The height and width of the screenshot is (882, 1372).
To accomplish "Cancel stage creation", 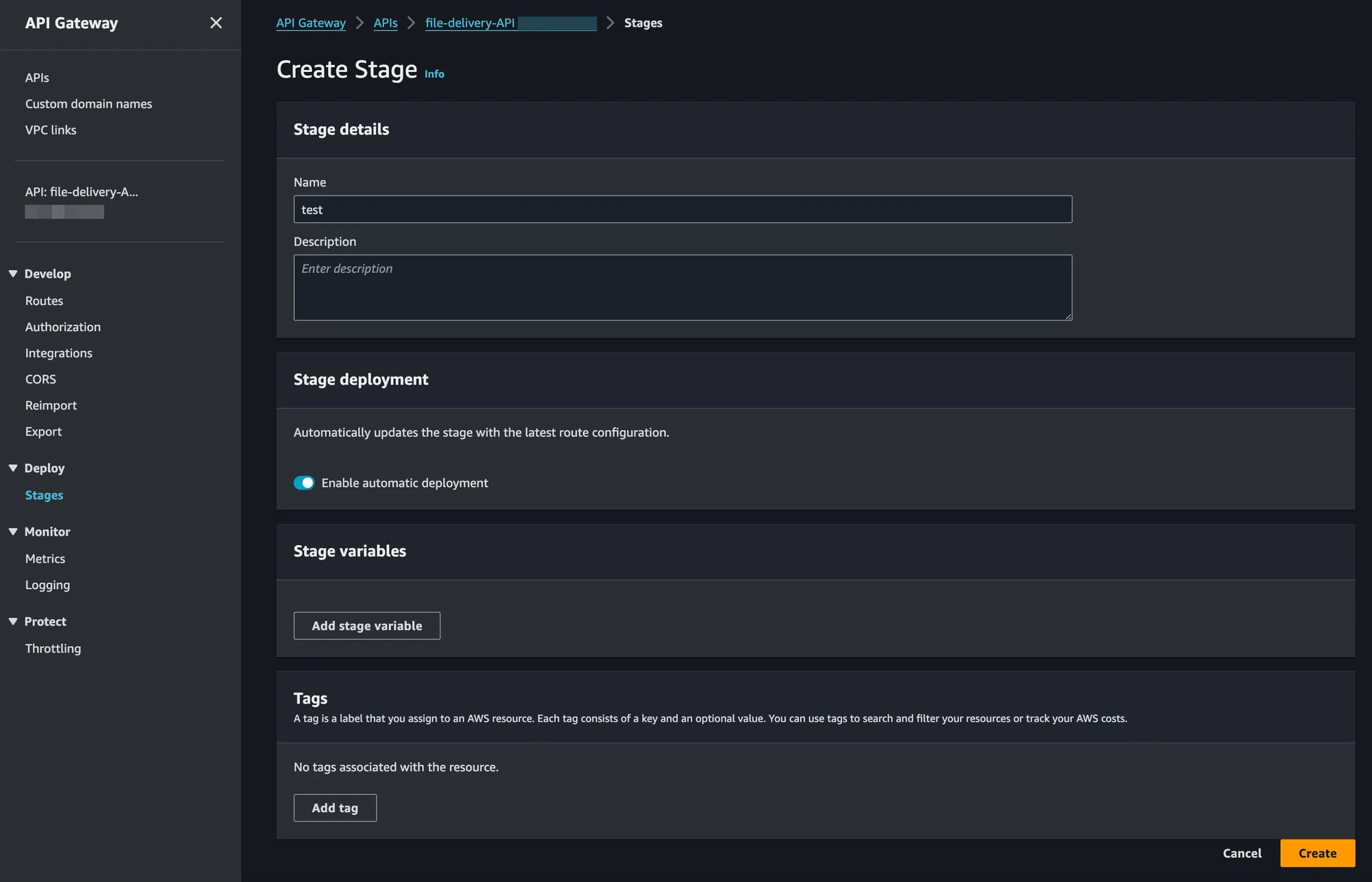I will click(1242, 853).
